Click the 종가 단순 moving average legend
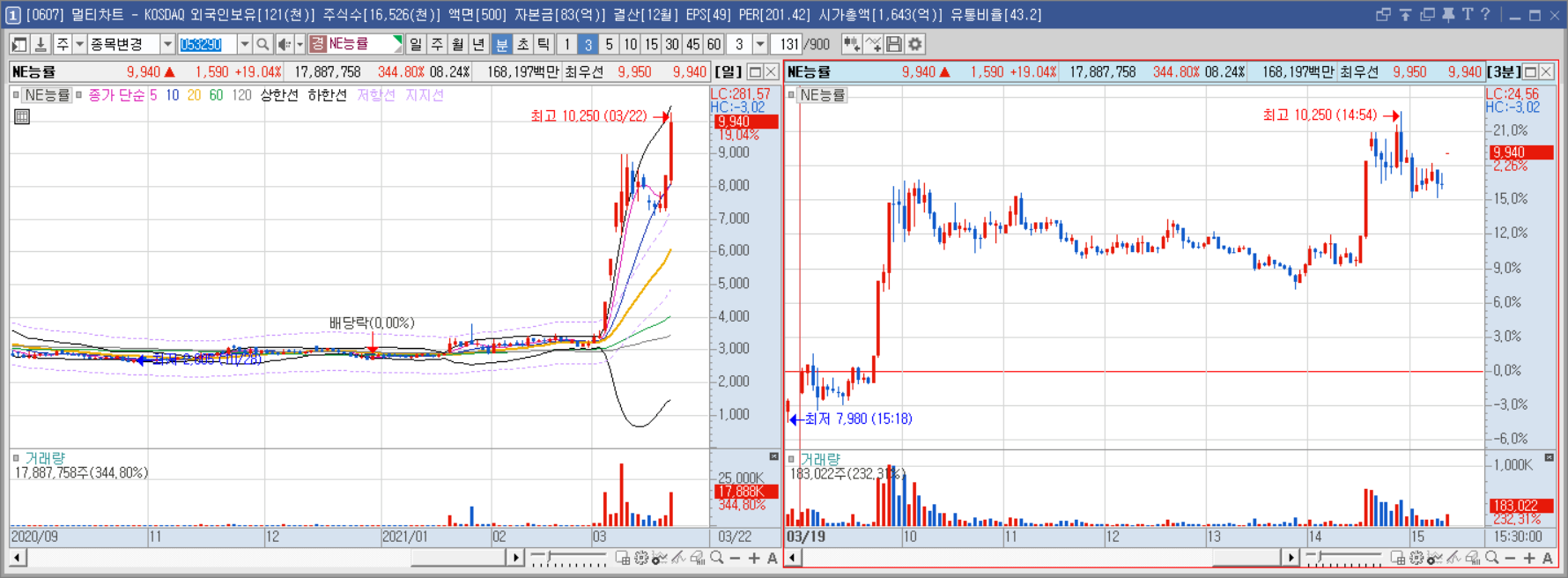 116,95
